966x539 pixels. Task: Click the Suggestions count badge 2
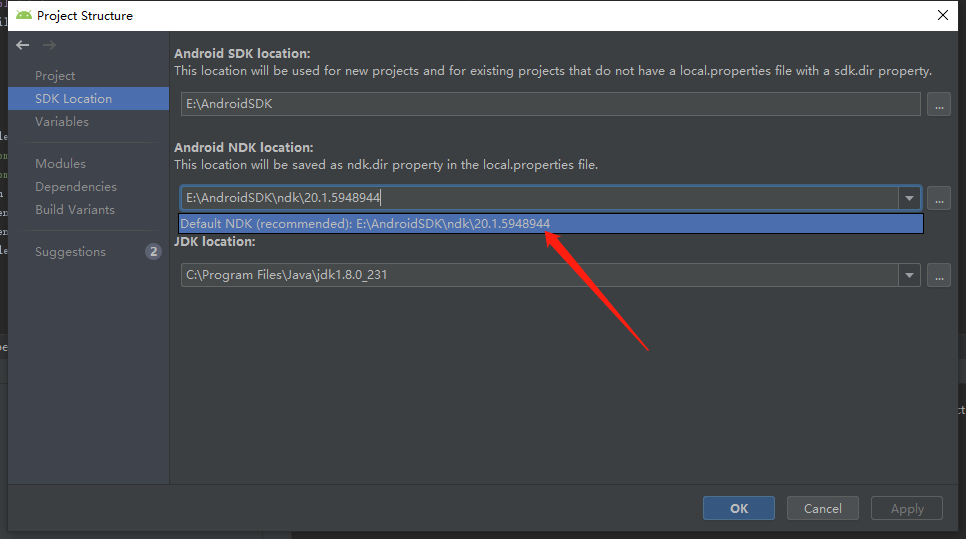pos(153,251)
